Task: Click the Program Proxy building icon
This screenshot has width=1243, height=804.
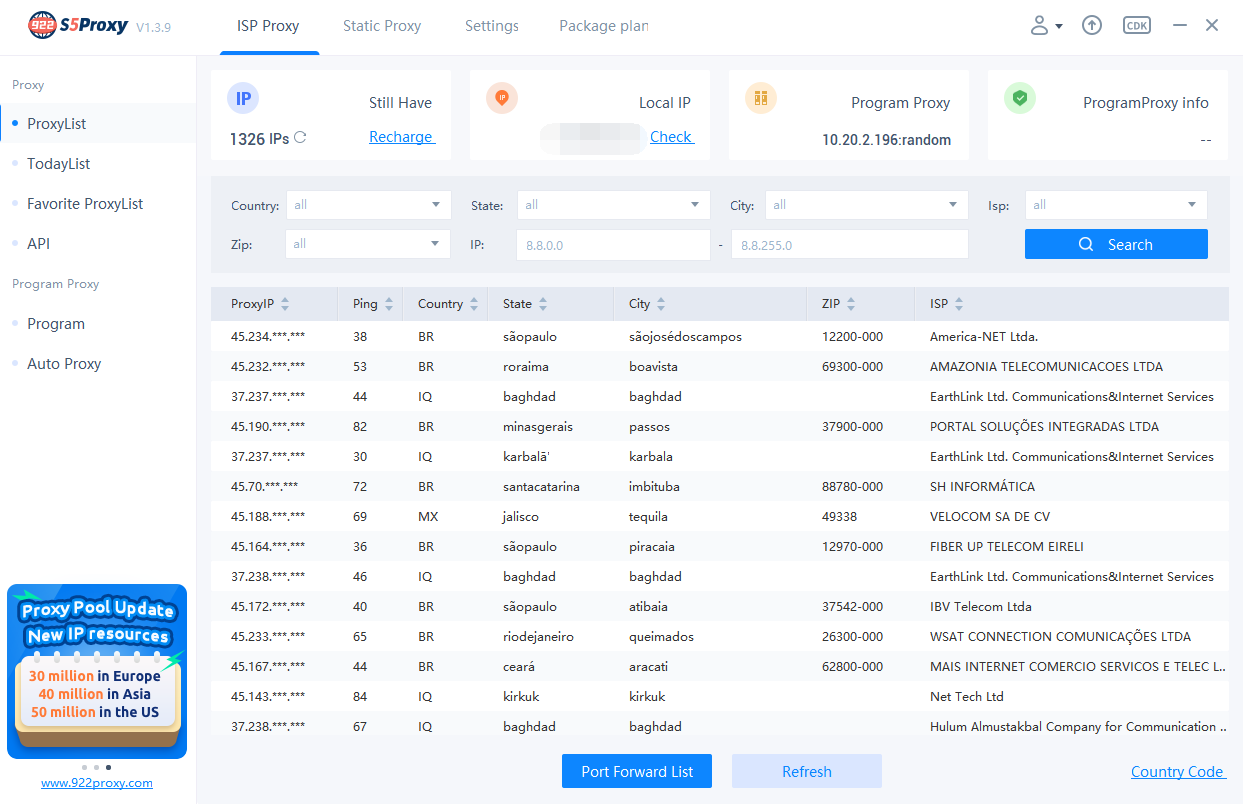Action: click(x=760, y=98)
